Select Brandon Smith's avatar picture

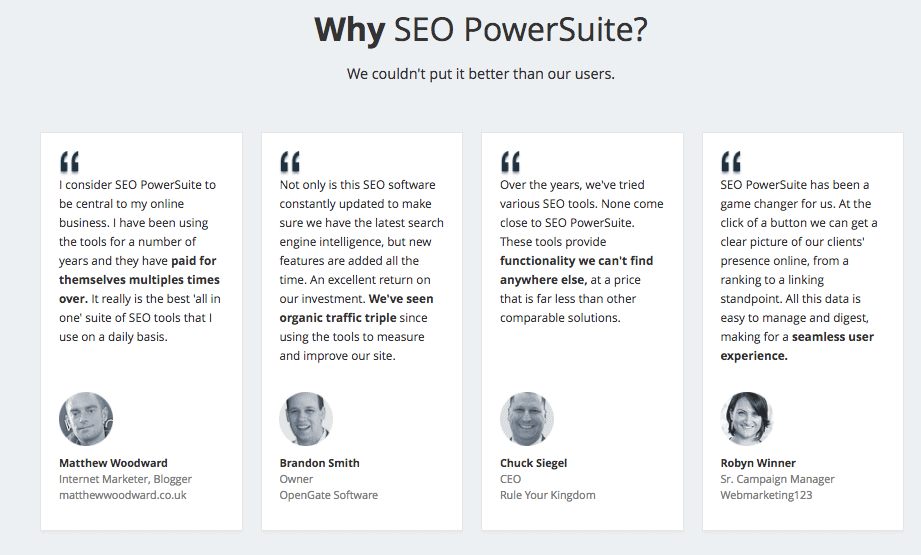pos(306,419)
